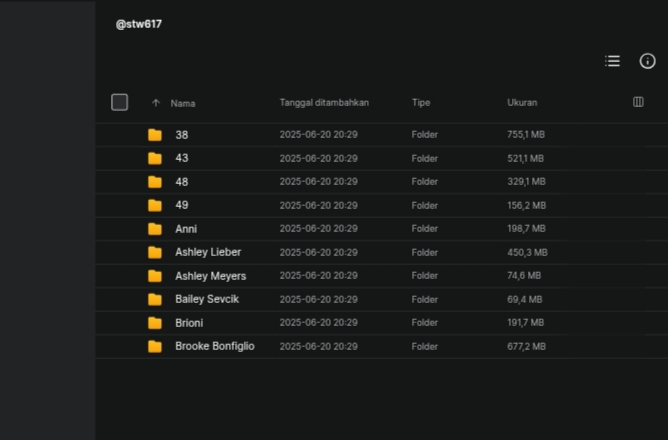This screenshot has height=440, width=668.
Task: Click the Ashley Meyers folder icon
Action: [x=155, y=276]
